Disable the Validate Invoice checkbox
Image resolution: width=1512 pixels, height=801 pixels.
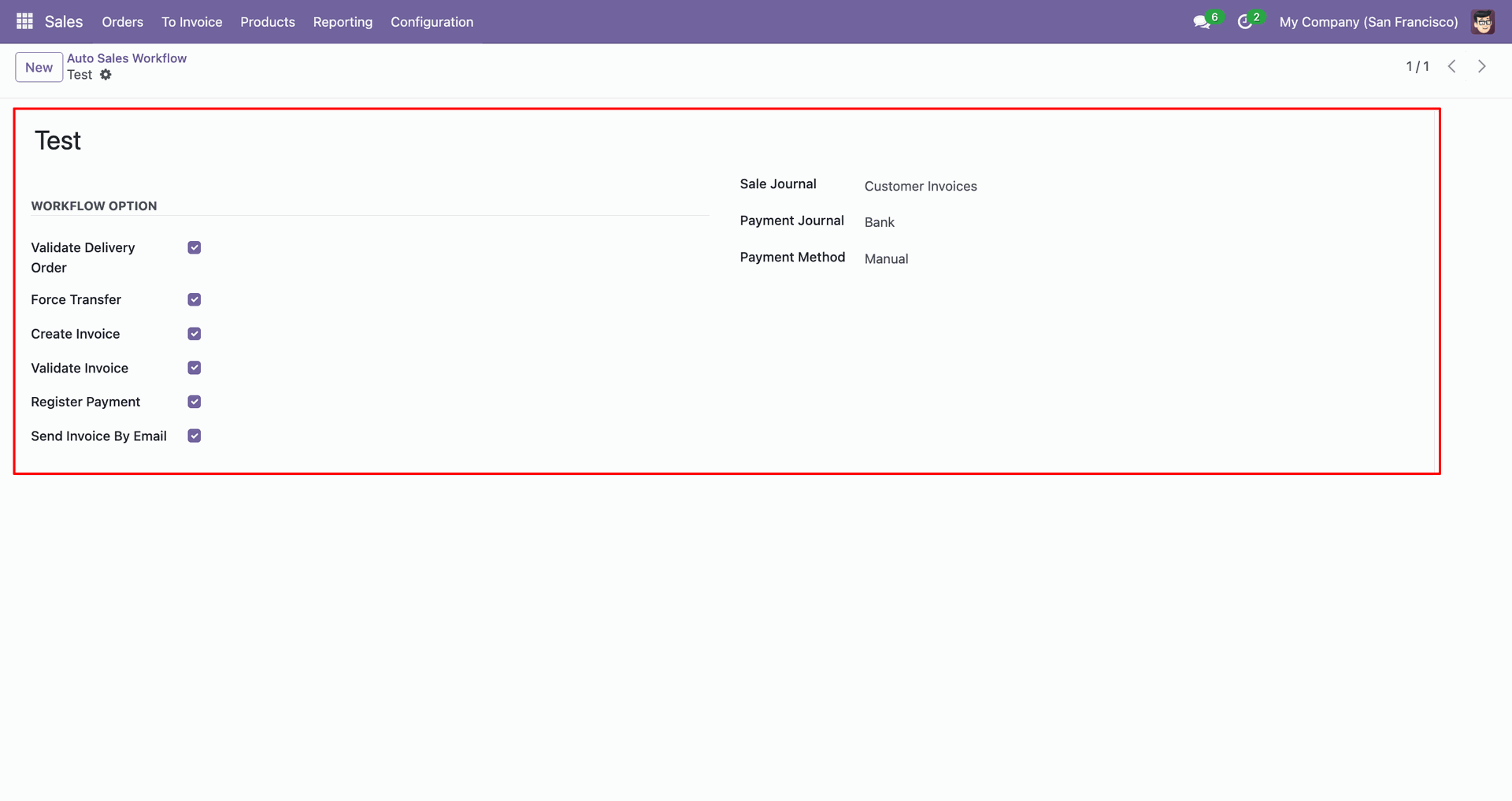coord(195,368)
